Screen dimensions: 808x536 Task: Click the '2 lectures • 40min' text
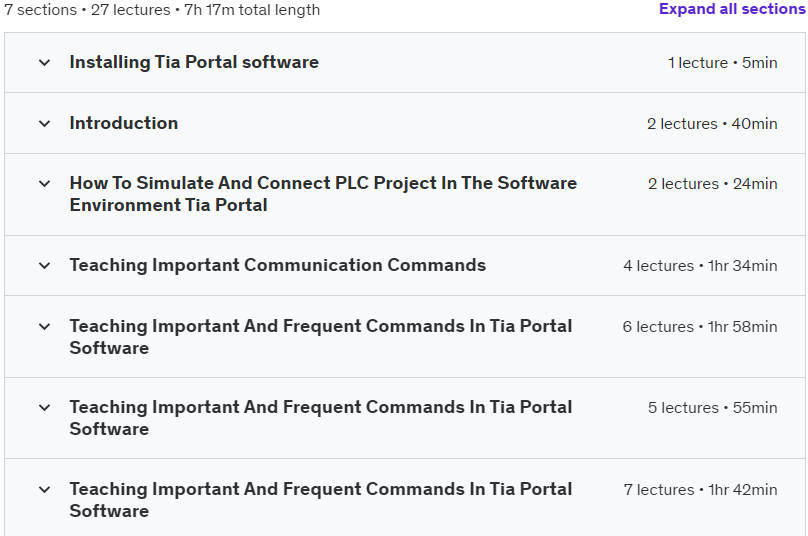pos(711,124)
